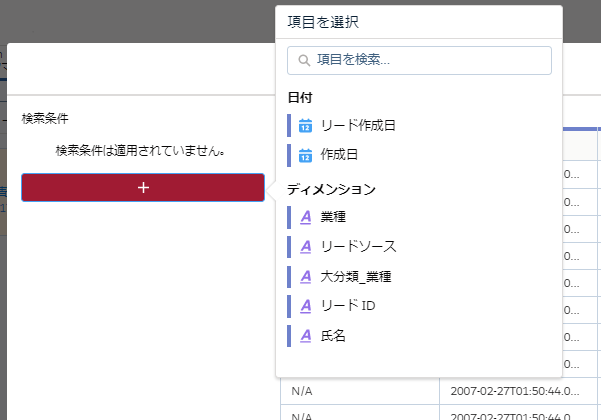
Task: Pick 氏名 from the dimension list
Action: (333, 336)
